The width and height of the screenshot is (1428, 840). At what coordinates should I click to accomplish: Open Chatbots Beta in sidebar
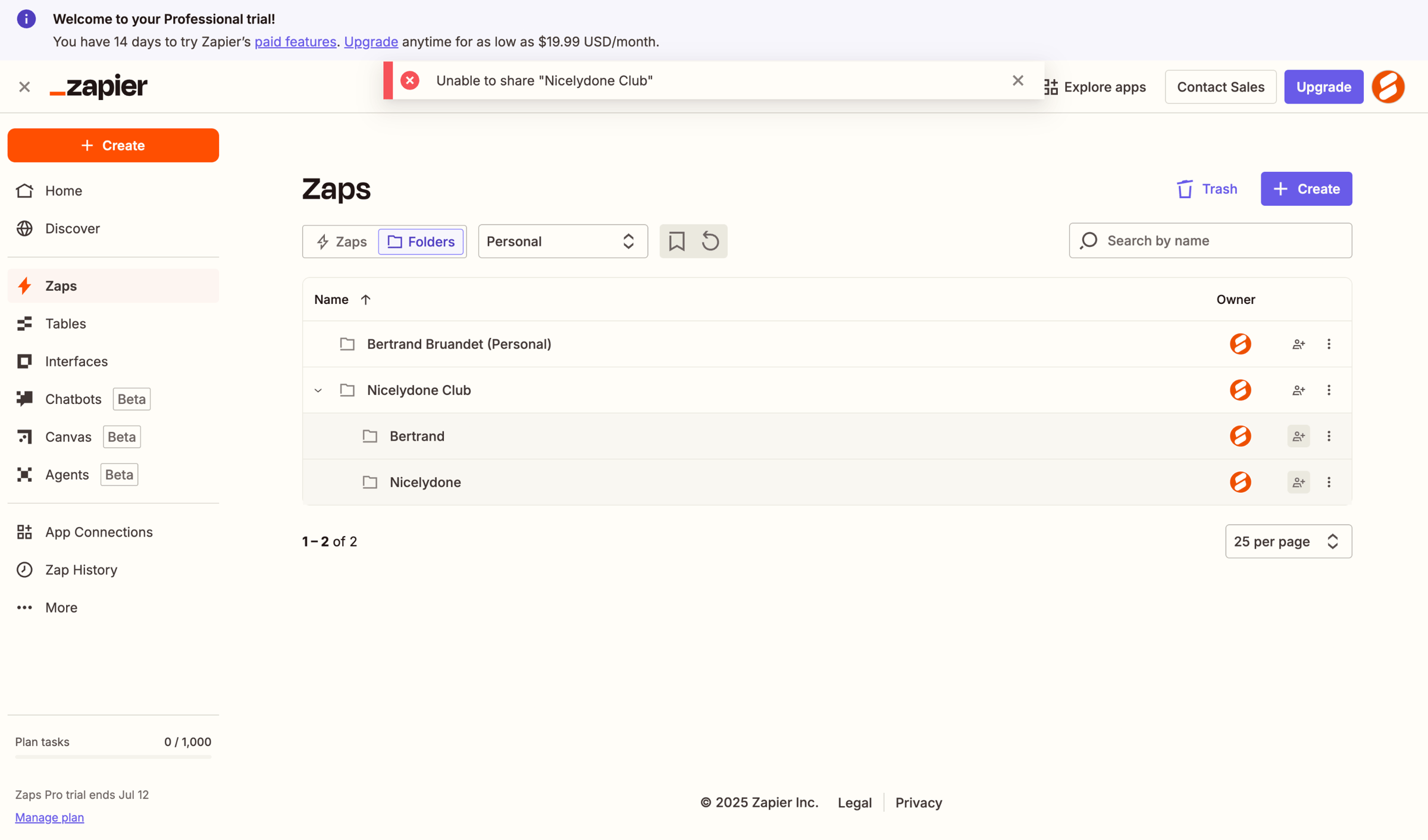click(x=113, y=399)
